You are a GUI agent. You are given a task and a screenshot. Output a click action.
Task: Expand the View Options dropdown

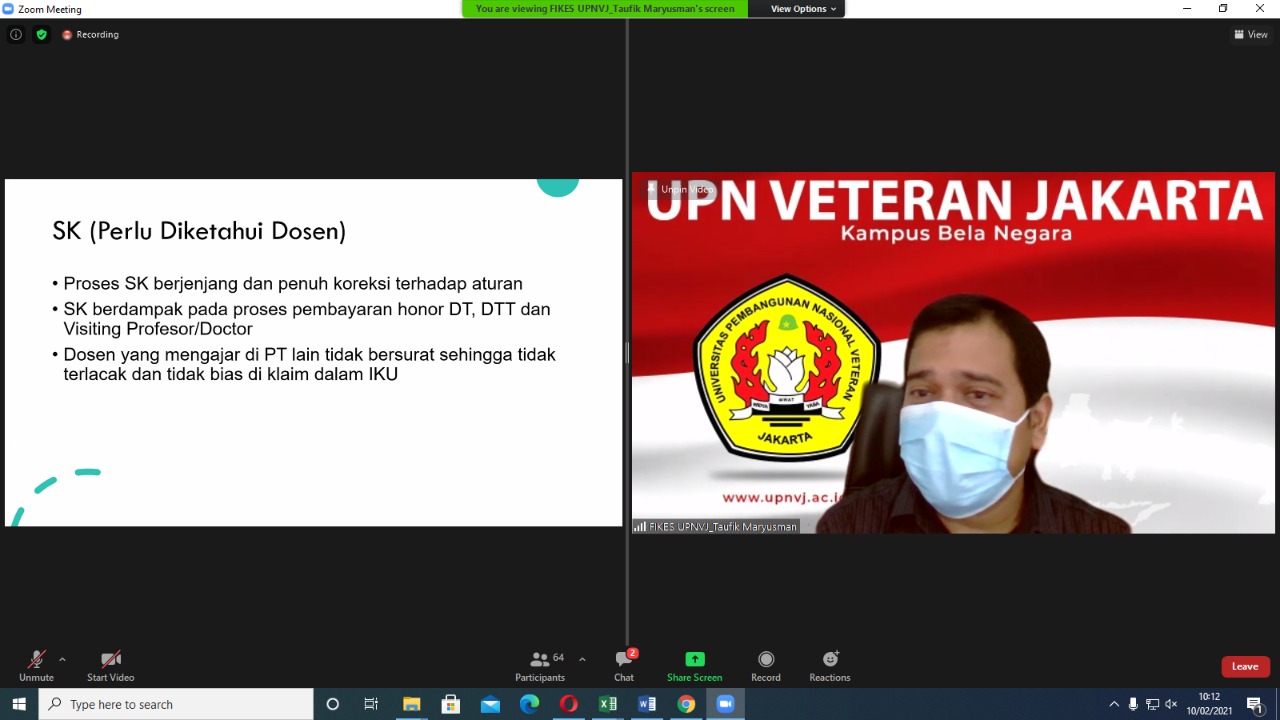tap(803, 9)
